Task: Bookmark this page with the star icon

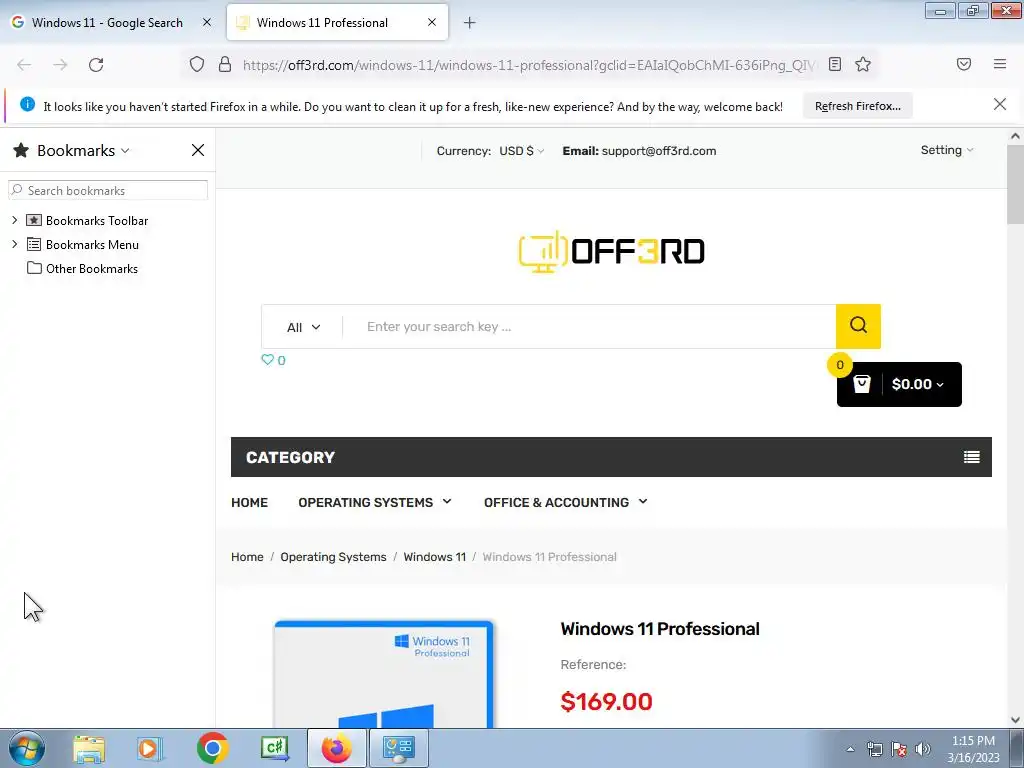Action: coord(863,64)
